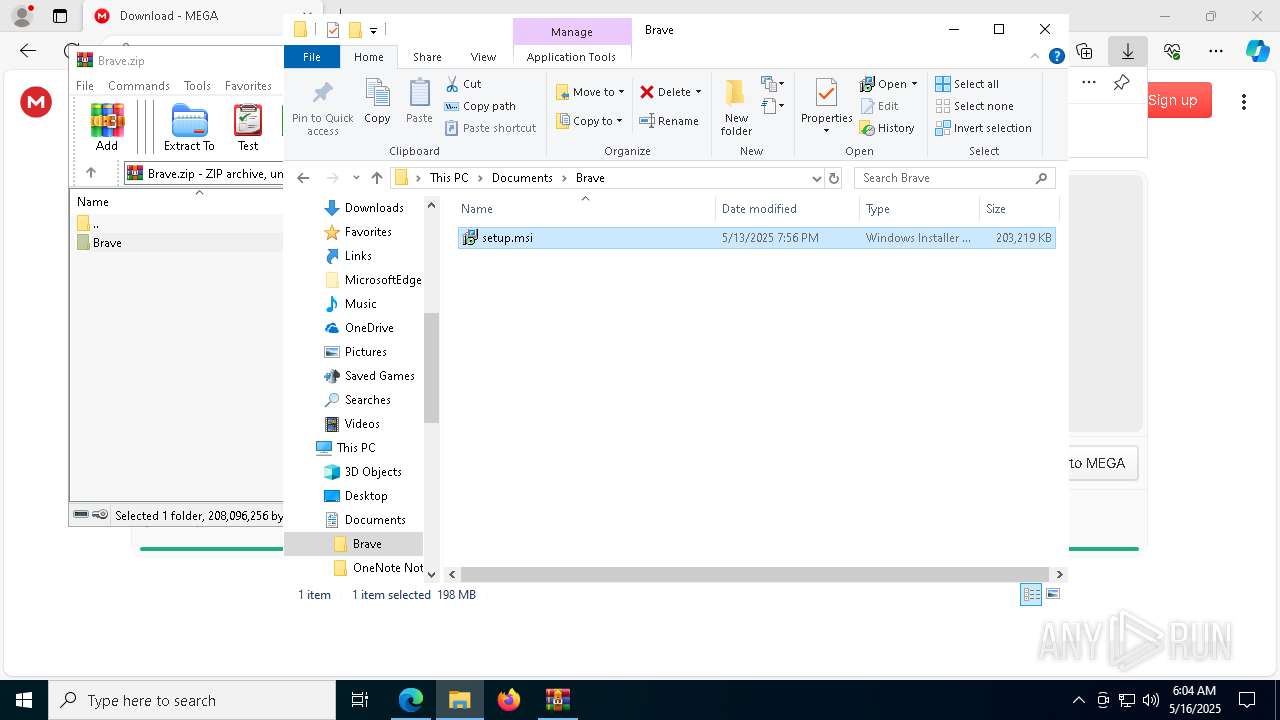This screenshot has height=720, width=1280.
Task: Click History in Open group
Action: click(887, 128)
